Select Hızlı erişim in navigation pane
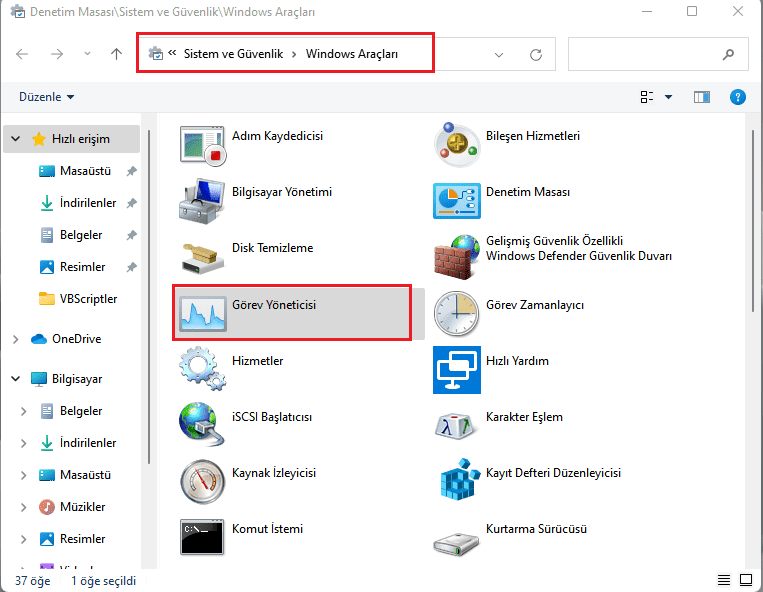 click(72, 139)
